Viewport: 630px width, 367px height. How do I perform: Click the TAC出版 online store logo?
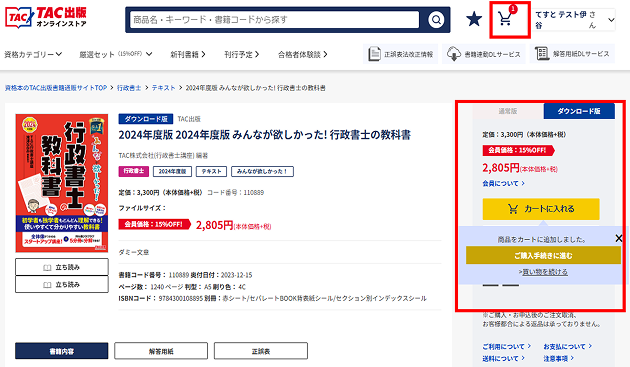click(46, 18)
